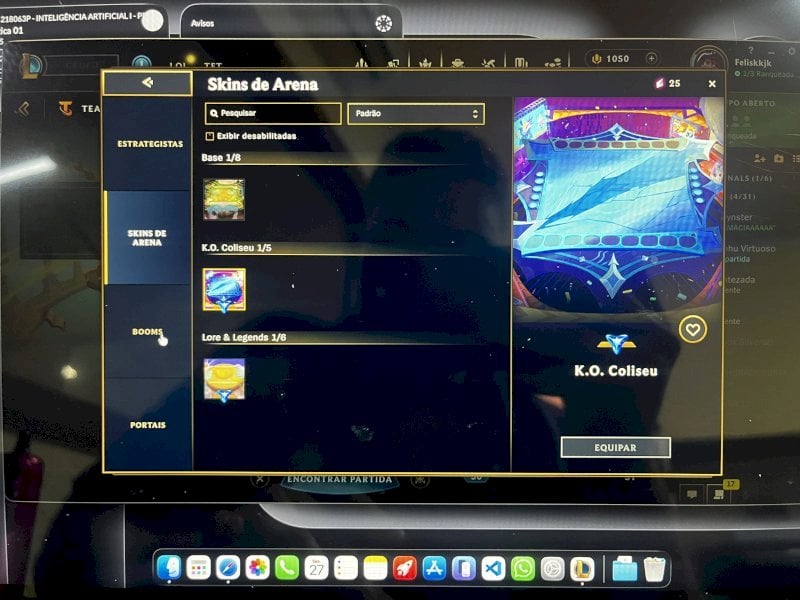800x600 pixels.
Task: Enable the Exibir desabilitadas checkbox
Action: pyautogui.click(x=209, y=136)
